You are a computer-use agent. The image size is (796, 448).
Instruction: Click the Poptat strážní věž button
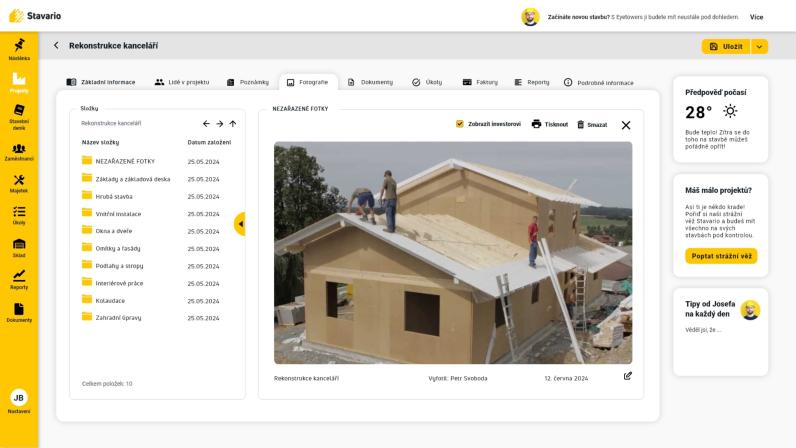[721, 256]
